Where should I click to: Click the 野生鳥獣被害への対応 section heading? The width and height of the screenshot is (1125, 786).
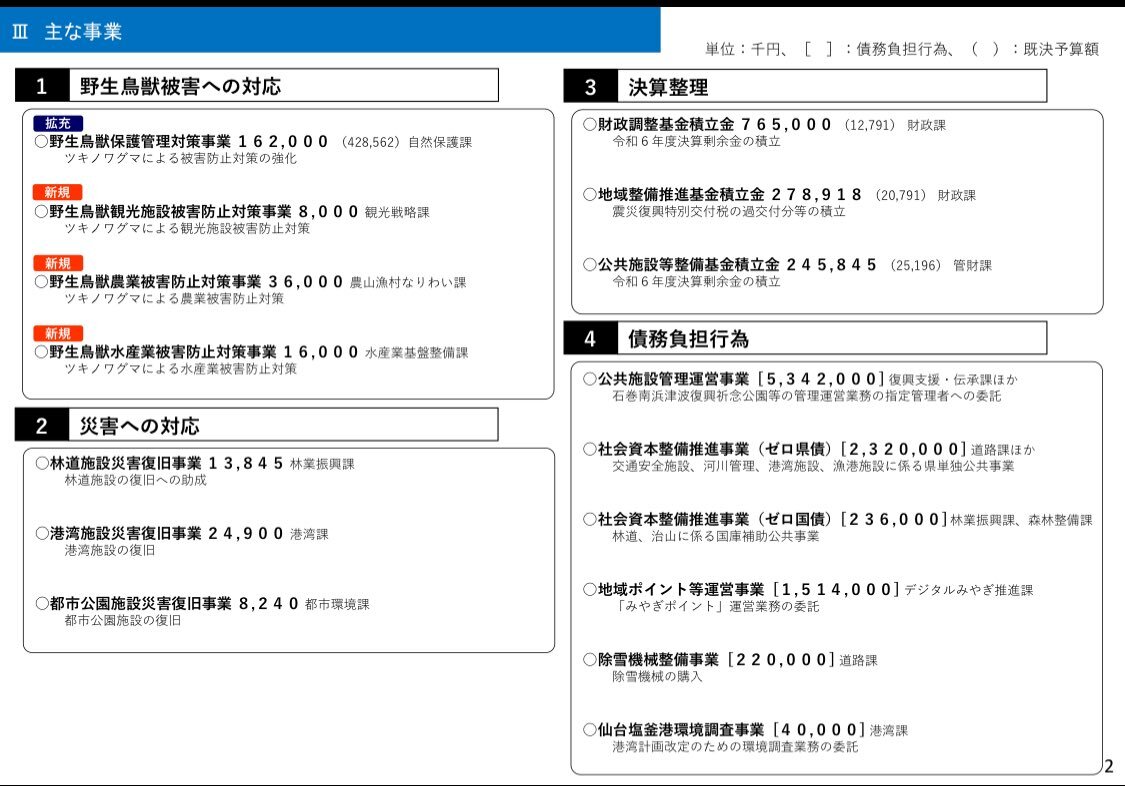[x=181, y=86]
